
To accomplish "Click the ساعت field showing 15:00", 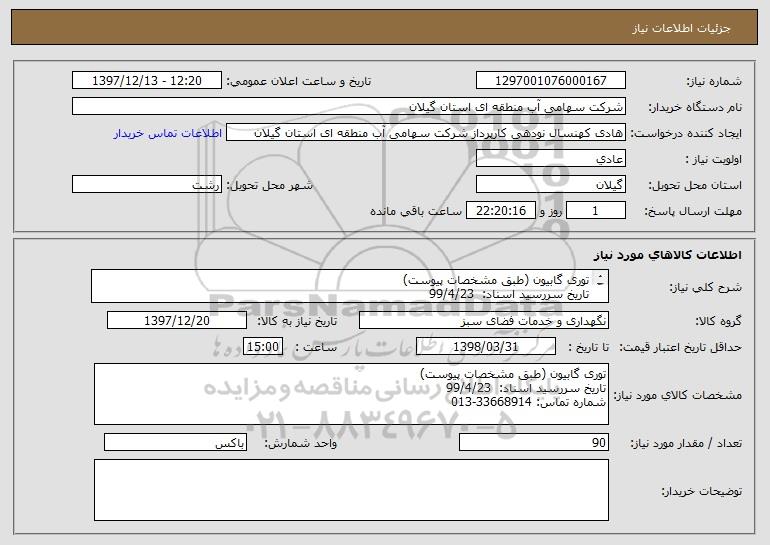I will coord(263,346).
